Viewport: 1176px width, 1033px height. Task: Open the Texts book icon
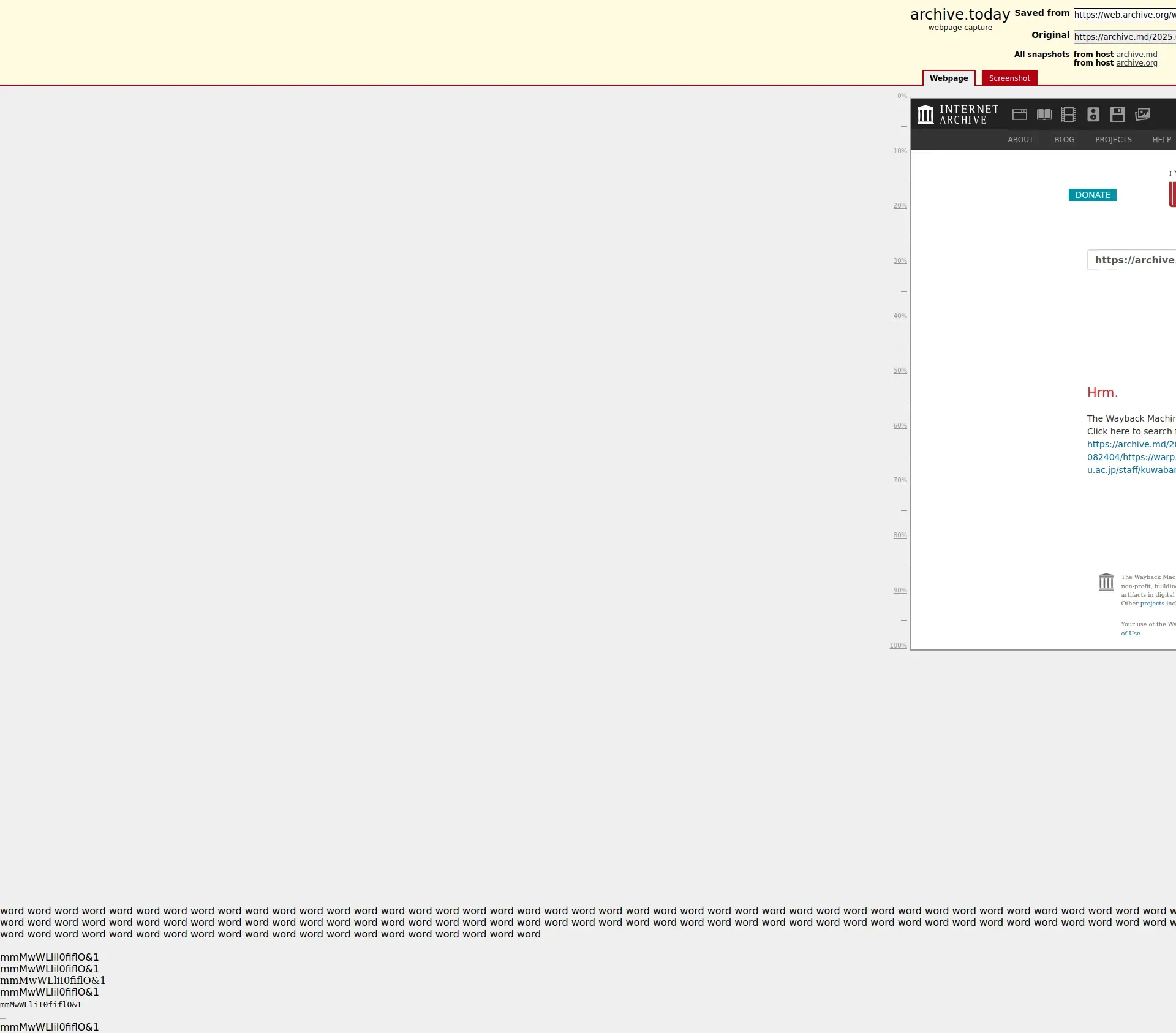pos(1044,115)
